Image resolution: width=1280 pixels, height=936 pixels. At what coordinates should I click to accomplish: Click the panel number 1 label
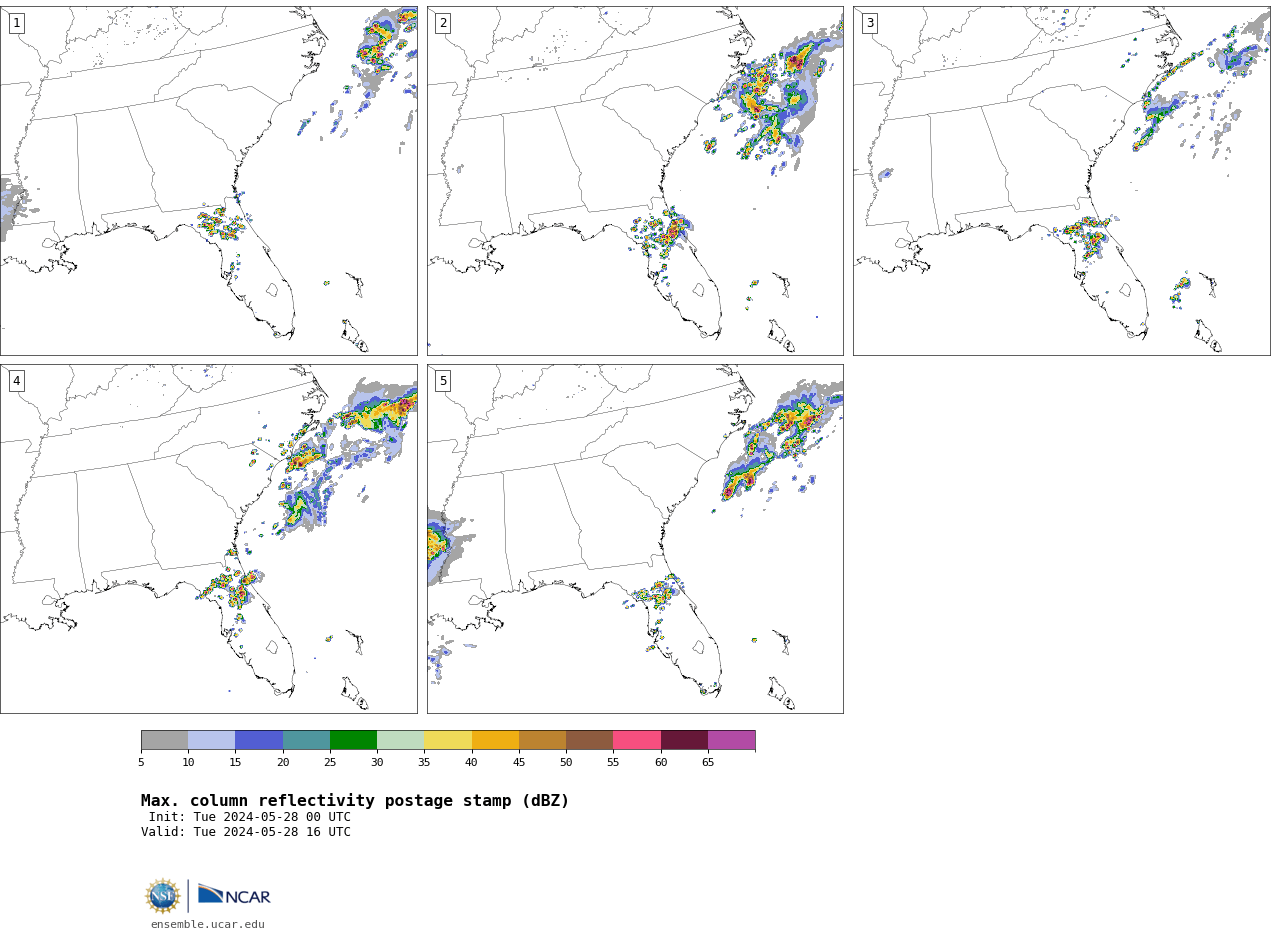(x=16, y=23)
